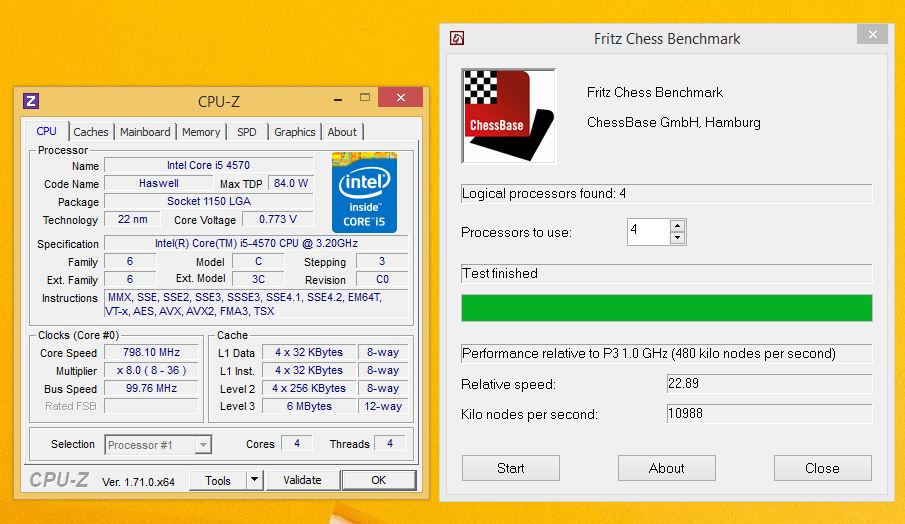This screenshot has height=524, width=905.
Task: Start the Fritz Chess benchmark
Action: tap(511, 468)
